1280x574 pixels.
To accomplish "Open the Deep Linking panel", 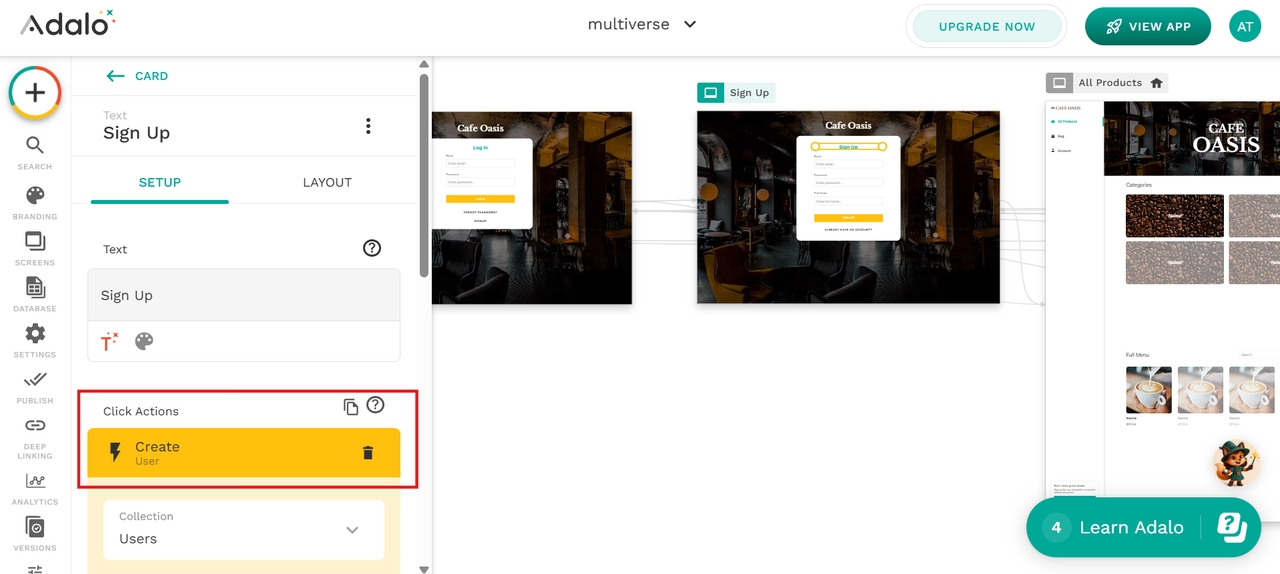I will [x=35, y=438].
